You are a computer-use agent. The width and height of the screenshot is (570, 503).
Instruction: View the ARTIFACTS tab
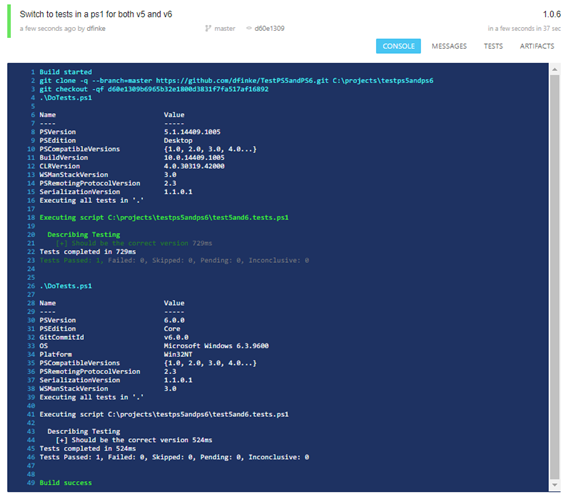(537, 46)
